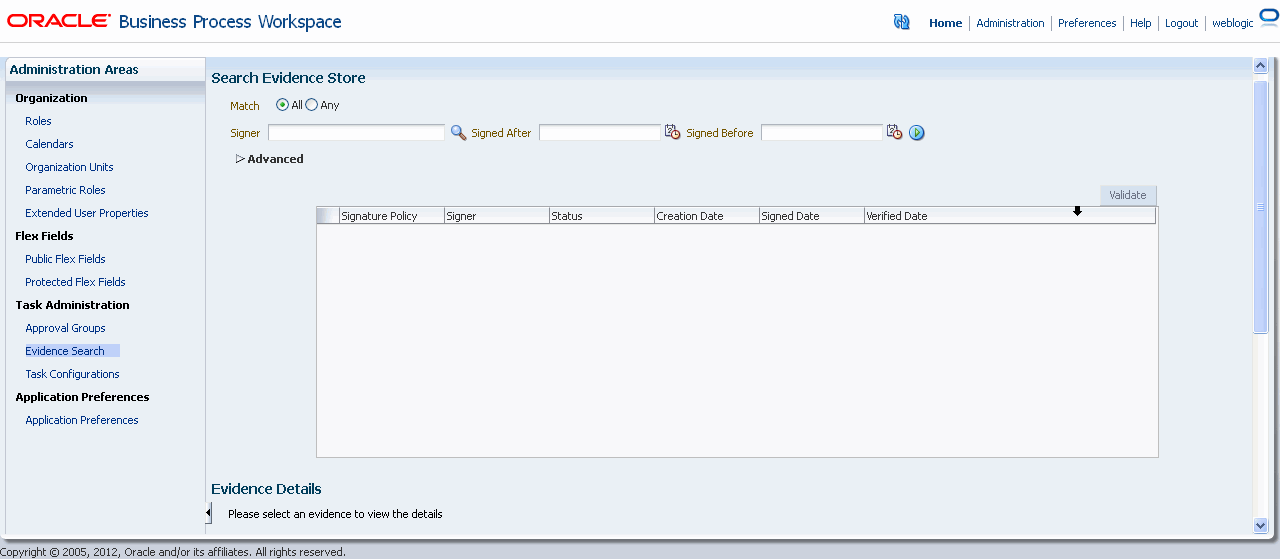
Task: Select the Any match radio button
Action: tap(311, 105)
